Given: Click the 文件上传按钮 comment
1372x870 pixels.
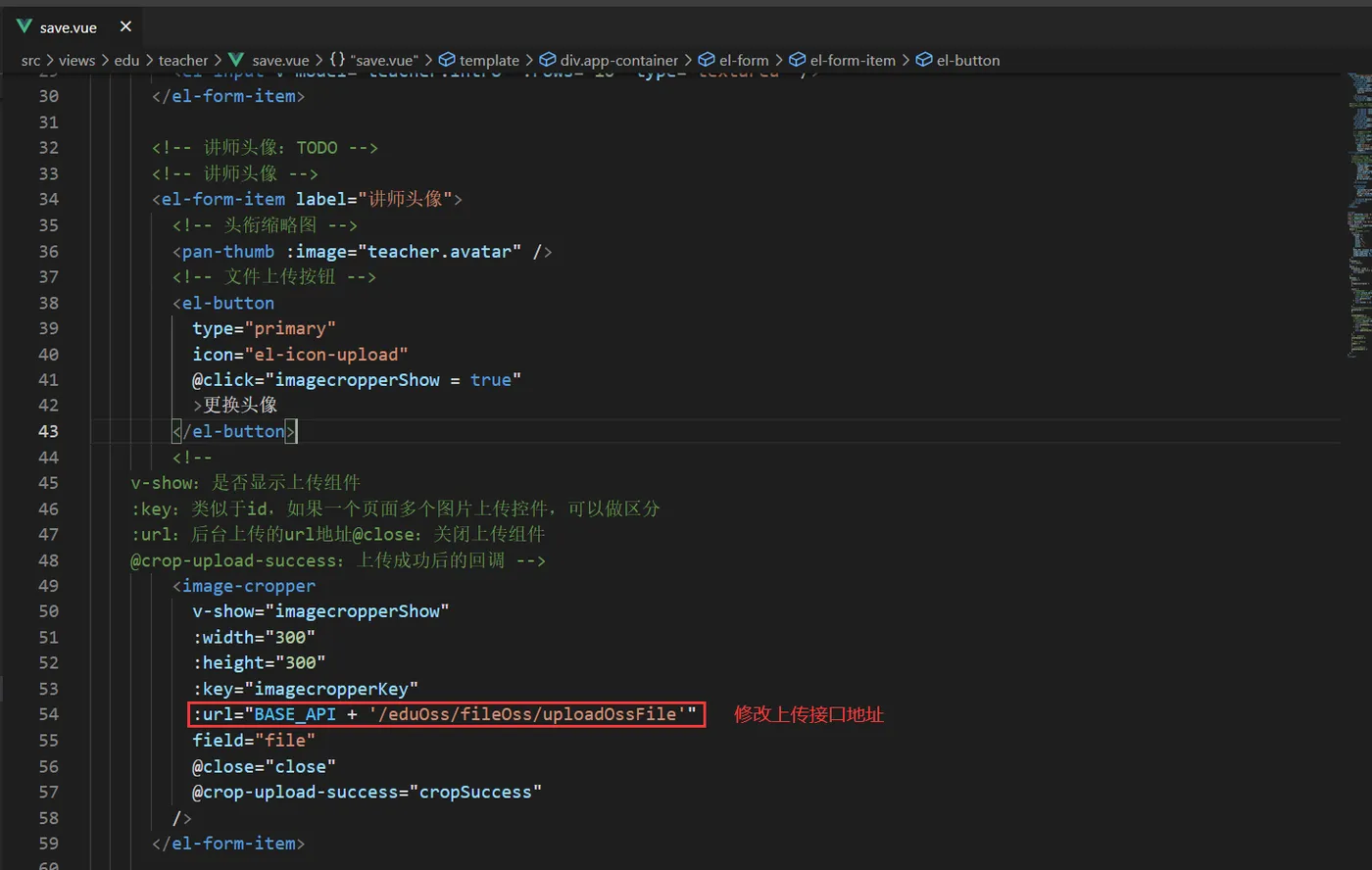Looking at the screenshot, I should [274, 277].
